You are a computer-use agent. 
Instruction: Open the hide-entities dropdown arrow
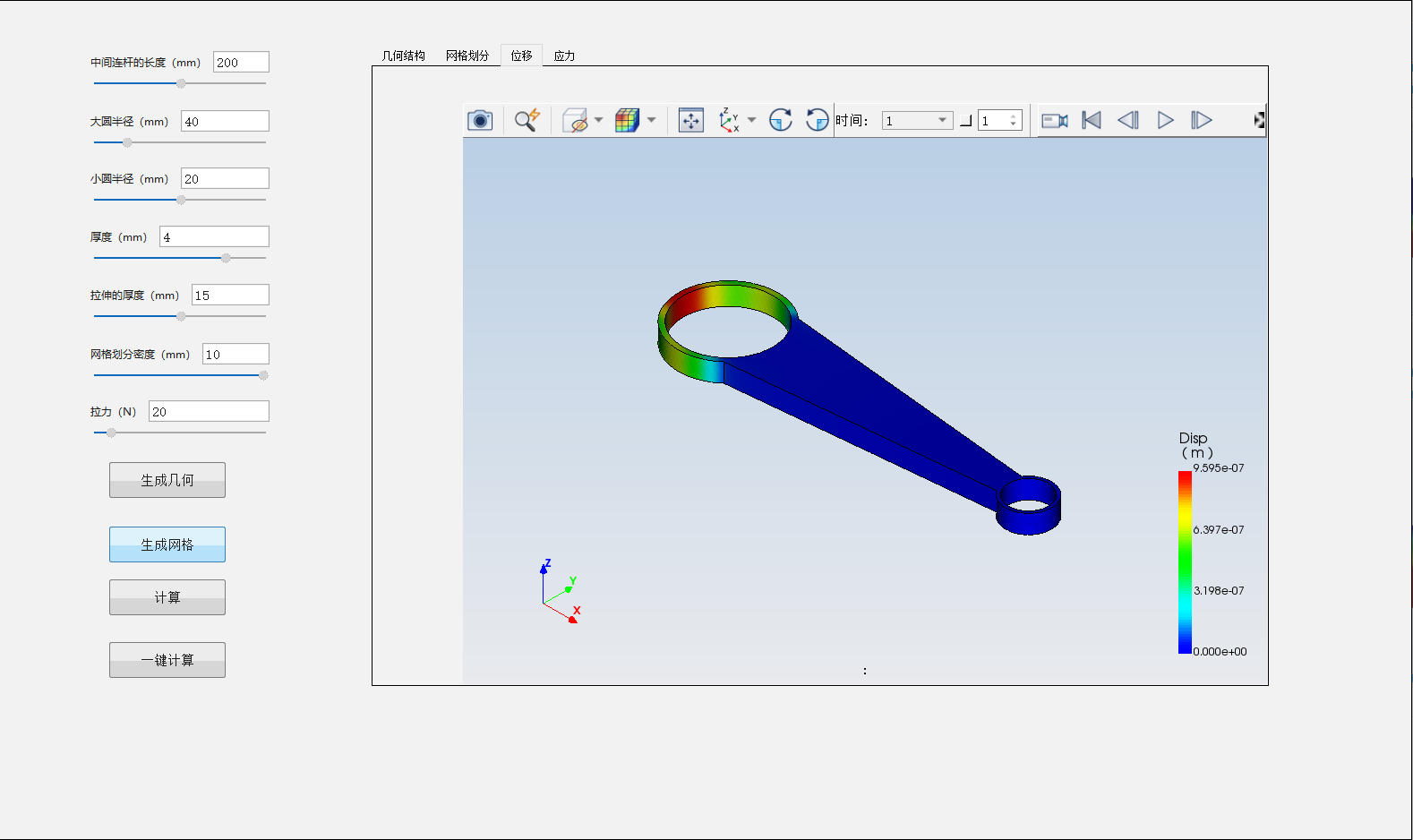click(598, 120)
